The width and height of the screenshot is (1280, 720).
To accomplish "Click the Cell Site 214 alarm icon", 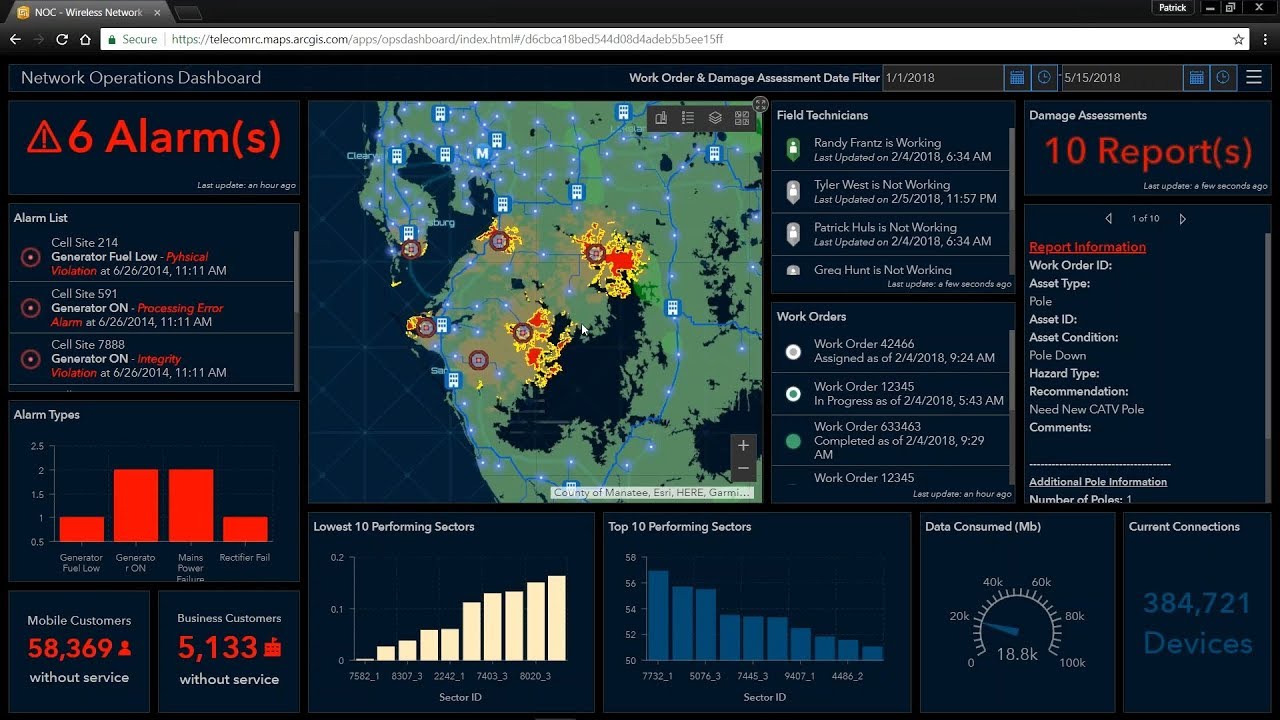I will (31, 257).
